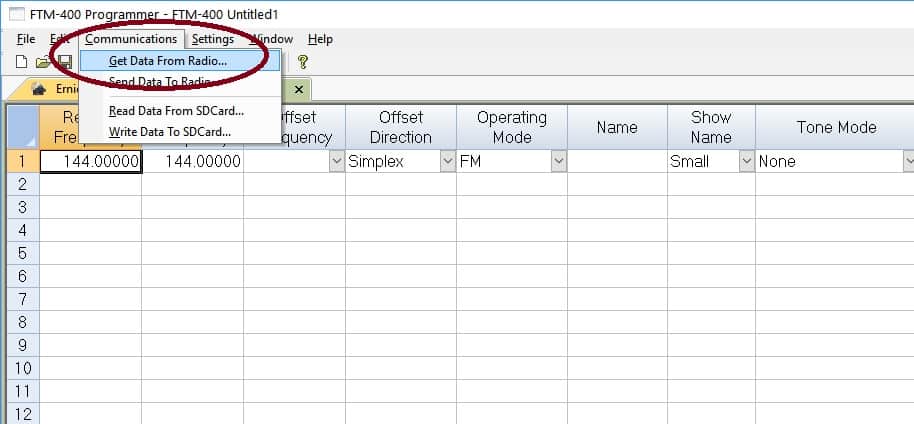Viewport: 914px width, 424px height.
Task: Choose Send Data To Radio
Action: click(180, 82)
